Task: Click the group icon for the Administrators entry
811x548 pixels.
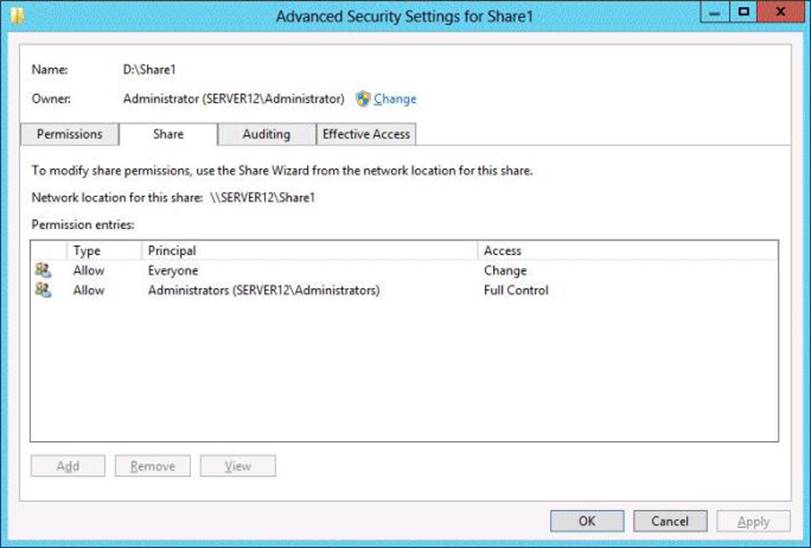Action: 42,290
